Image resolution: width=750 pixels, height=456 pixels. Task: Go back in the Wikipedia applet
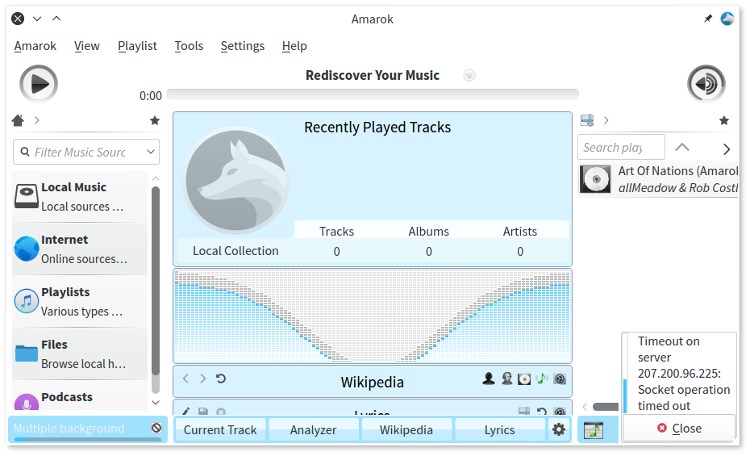click(x=186, y=379)
